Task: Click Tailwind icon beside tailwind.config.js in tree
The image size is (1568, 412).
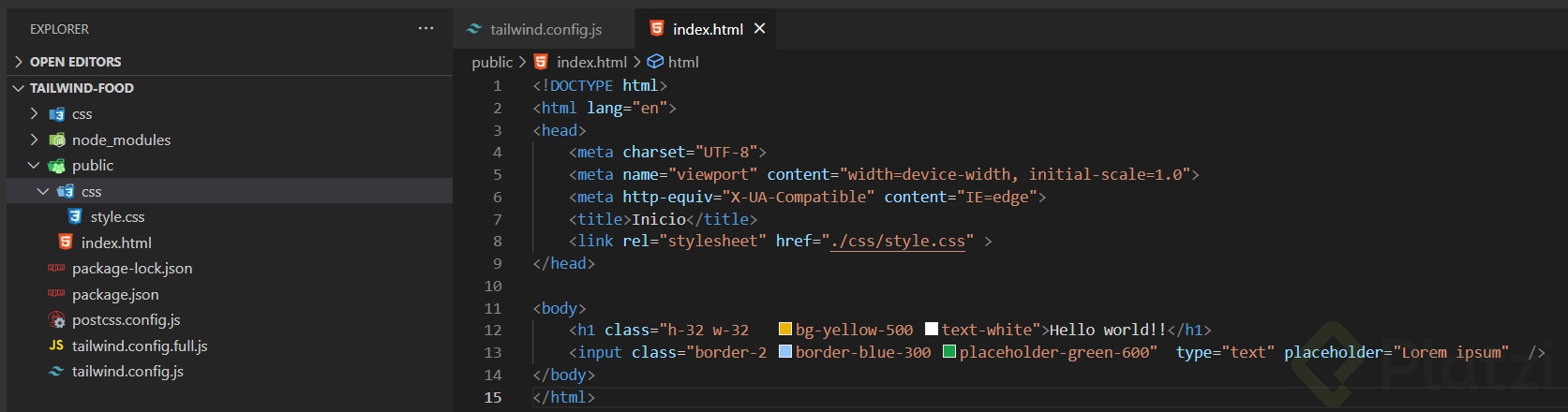Action: pos(56,371)
